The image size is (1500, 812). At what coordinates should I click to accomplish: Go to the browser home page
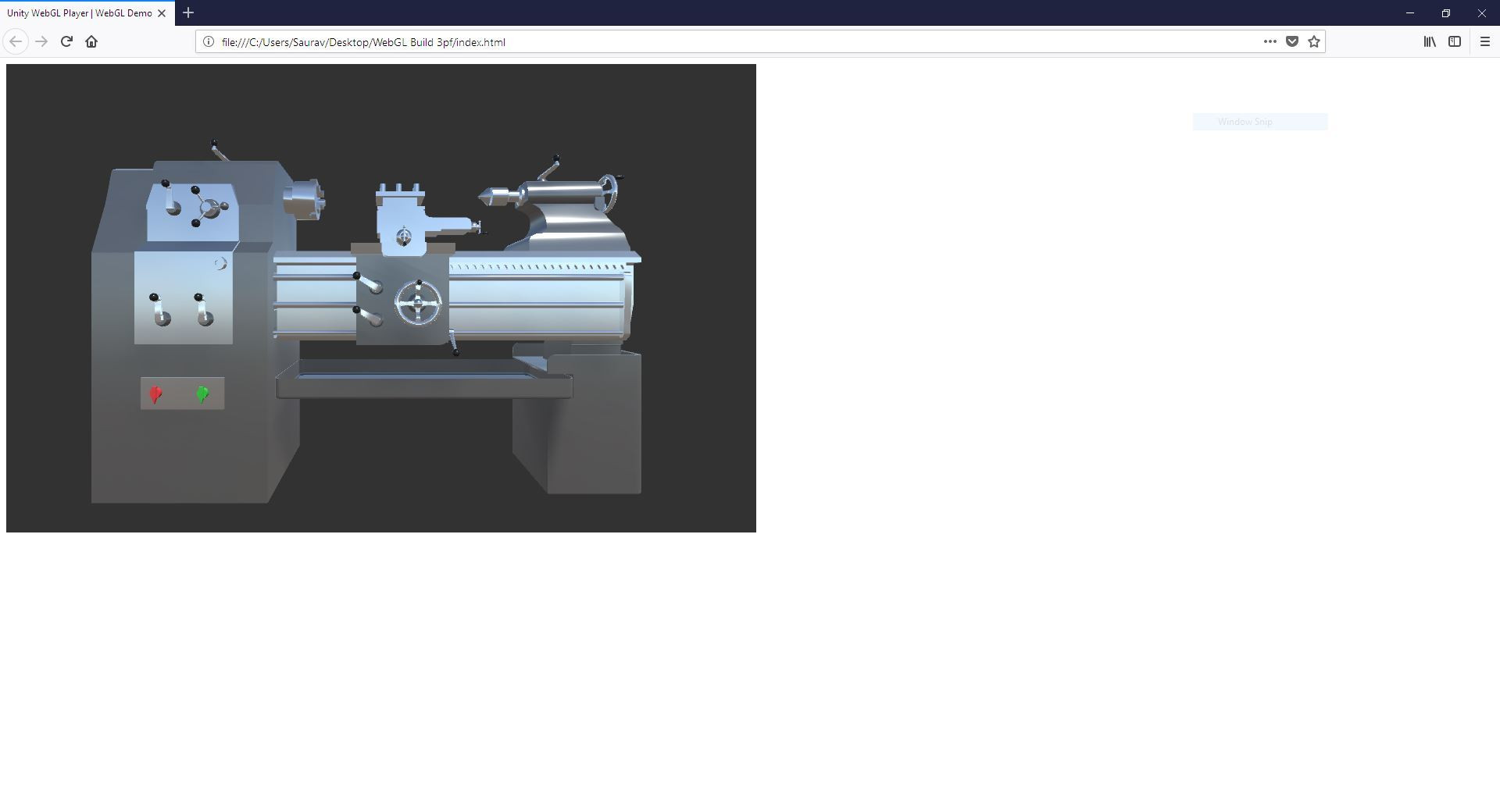coord(91,42)
